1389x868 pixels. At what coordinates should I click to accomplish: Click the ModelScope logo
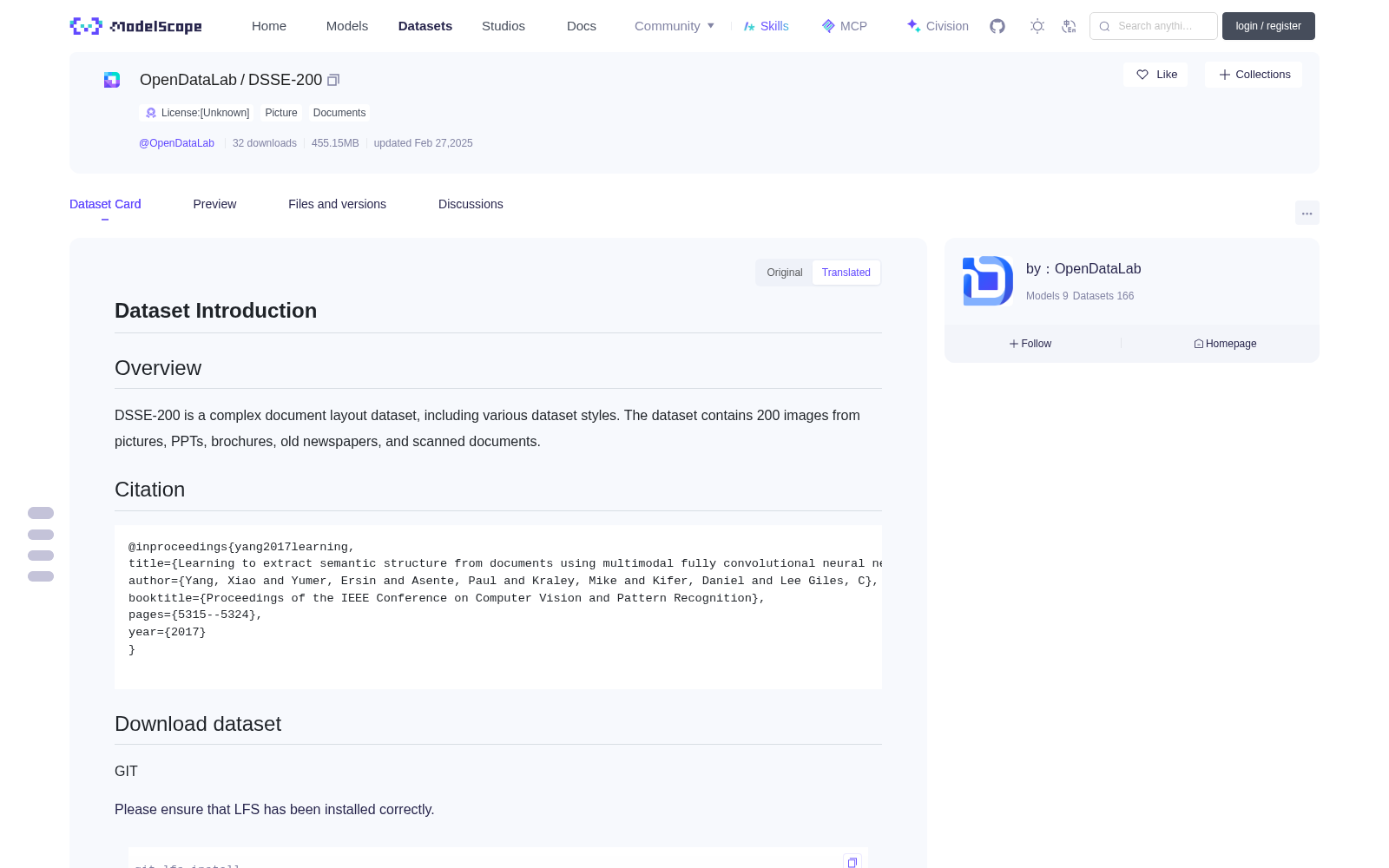[135, 26]
